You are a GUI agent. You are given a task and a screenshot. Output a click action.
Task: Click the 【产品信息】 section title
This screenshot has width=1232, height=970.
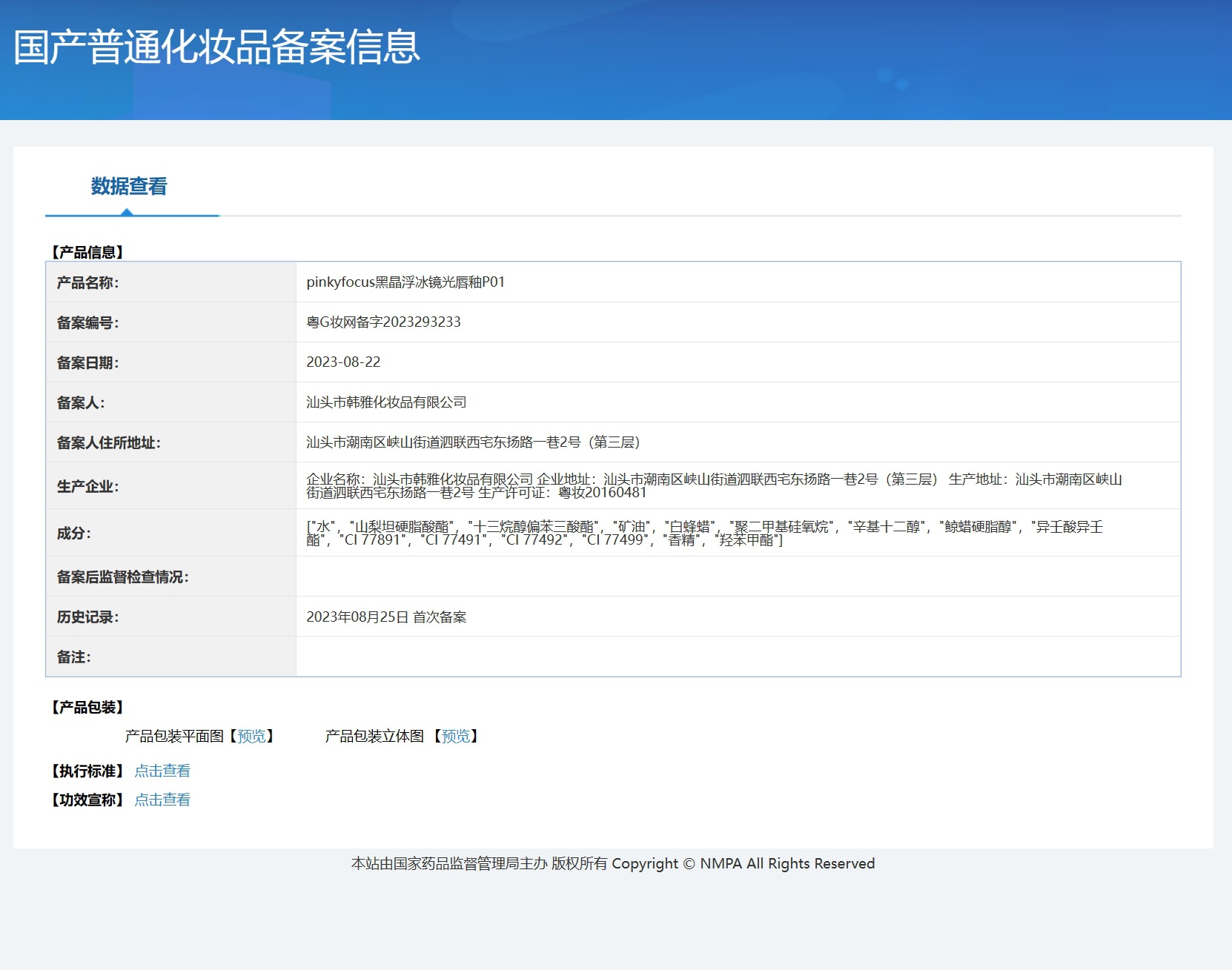pos(87,252)
